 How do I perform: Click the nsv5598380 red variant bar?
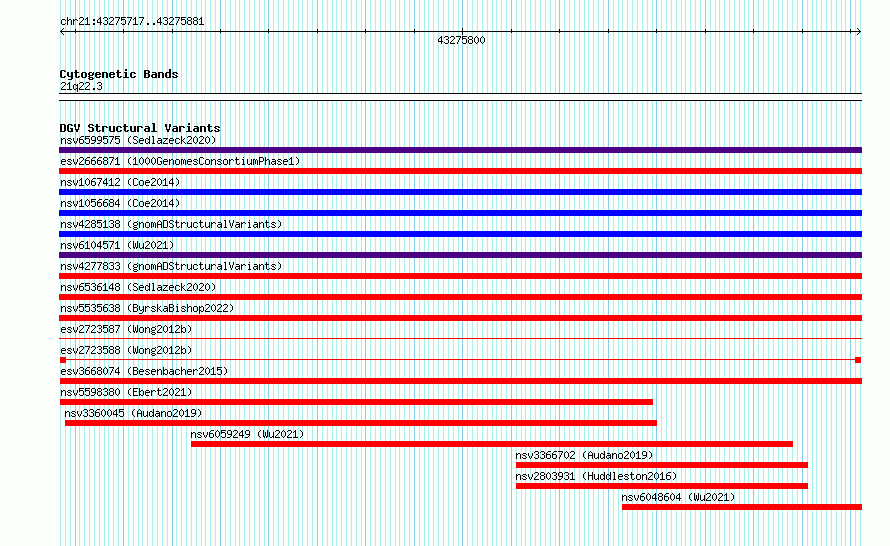pos(356,402)
